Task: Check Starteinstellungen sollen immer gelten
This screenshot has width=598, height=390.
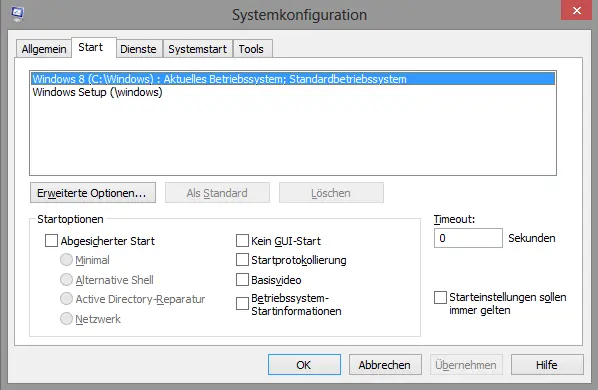Action: (x=440, y=297)
